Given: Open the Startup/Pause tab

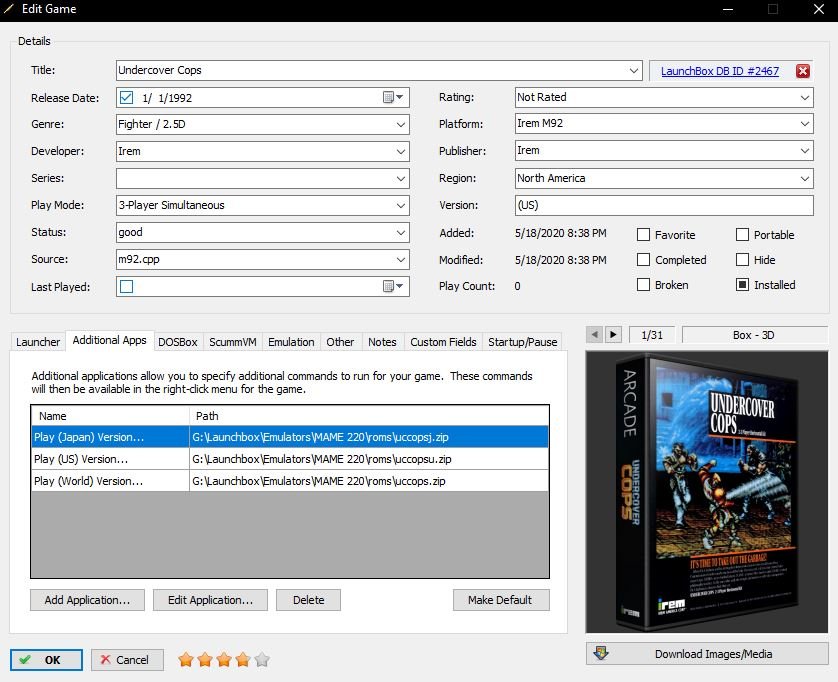Looking at the screenshot, I should tap(523, 342).
